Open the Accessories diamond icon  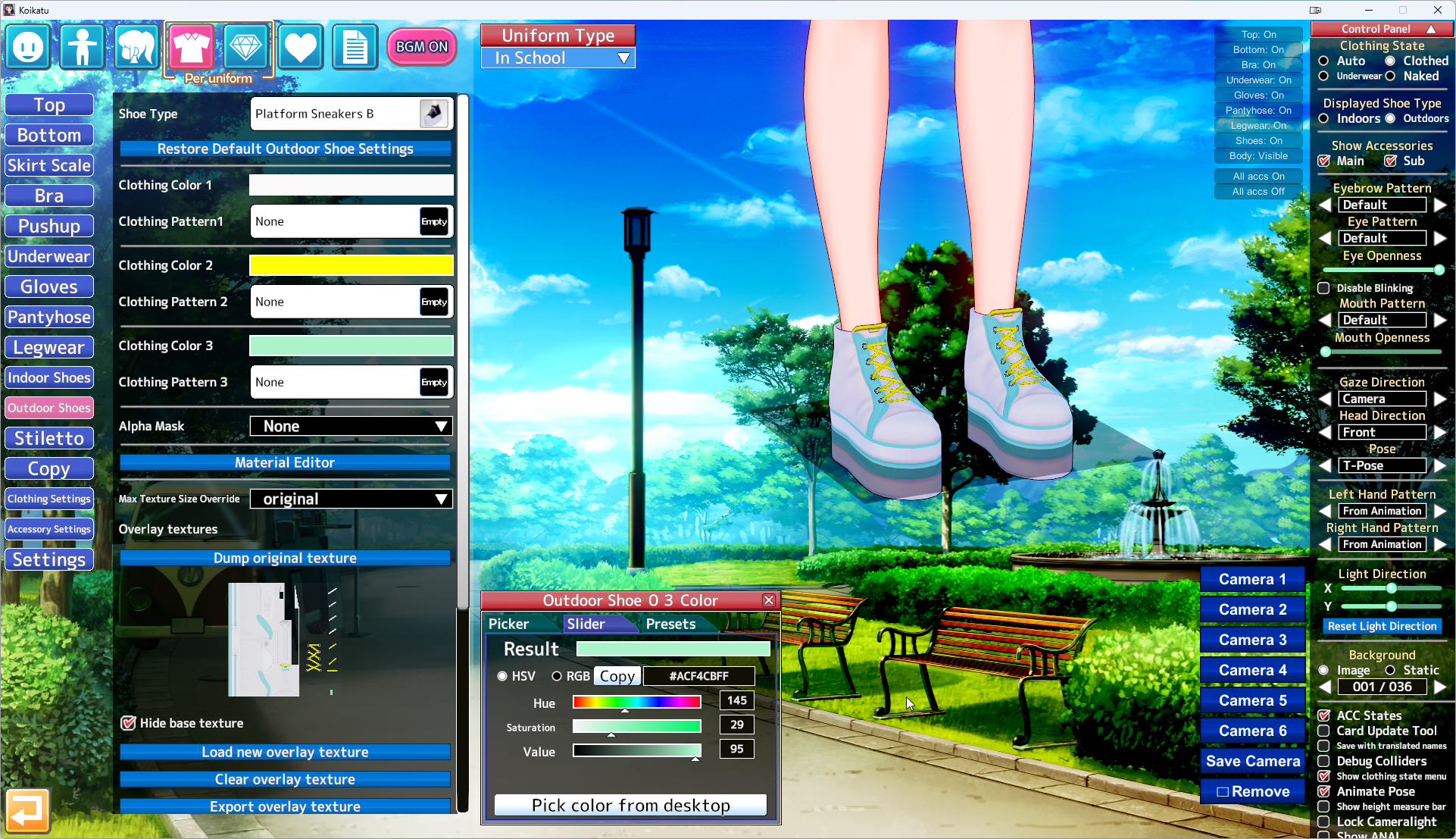point(245,47)
